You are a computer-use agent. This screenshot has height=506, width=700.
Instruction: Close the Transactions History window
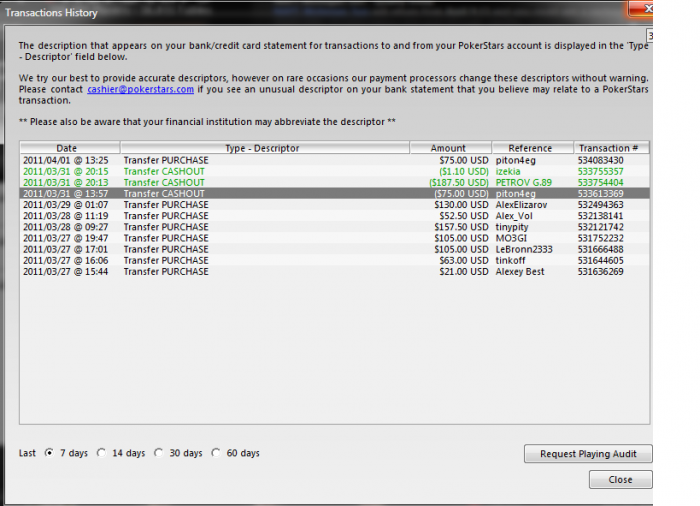point(642,8)
